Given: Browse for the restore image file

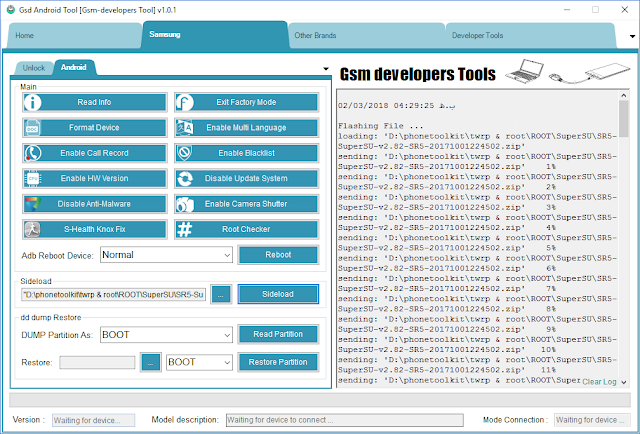Looking at the screenshot, I should pos(151,363).
